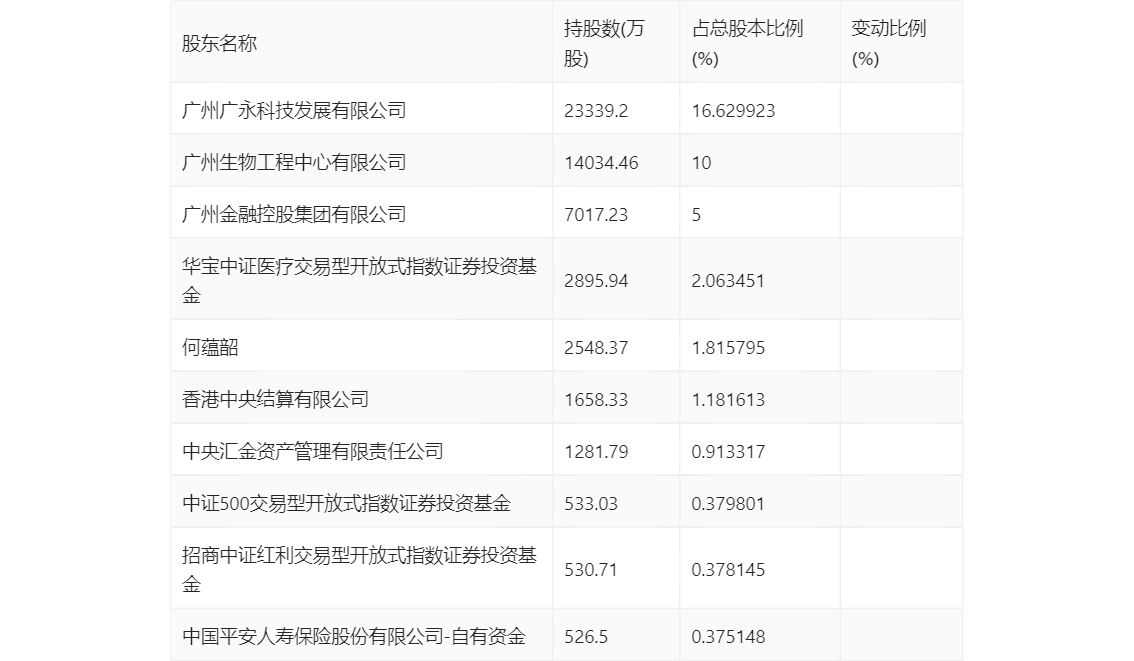1134x661 pixels.
Task: Select the percentage 2.063451
Action: pyautogui.click(x=728, y=281)
